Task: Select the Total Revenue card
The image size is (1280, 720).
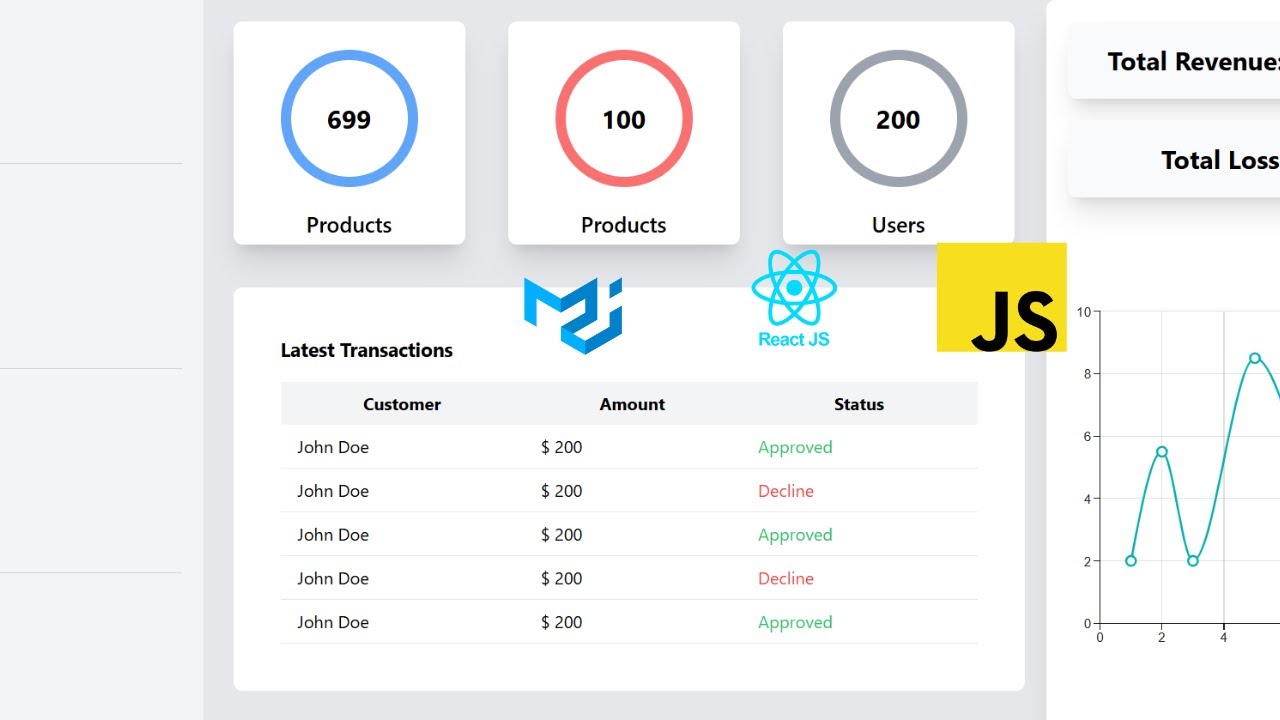Action: [x=1174, y=61]
